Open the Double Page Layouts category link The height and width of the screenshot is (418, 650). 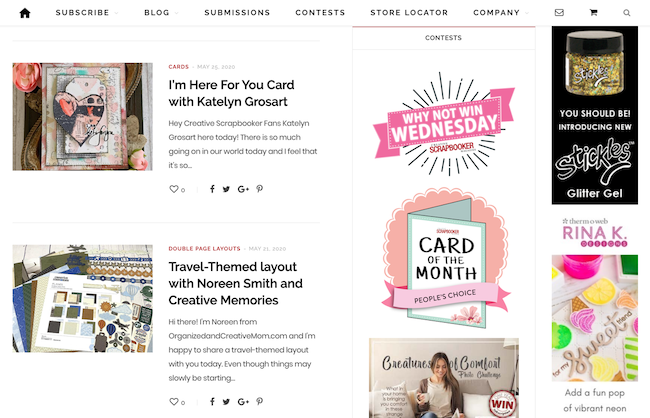pyautogui.click(x=204, y=249)
